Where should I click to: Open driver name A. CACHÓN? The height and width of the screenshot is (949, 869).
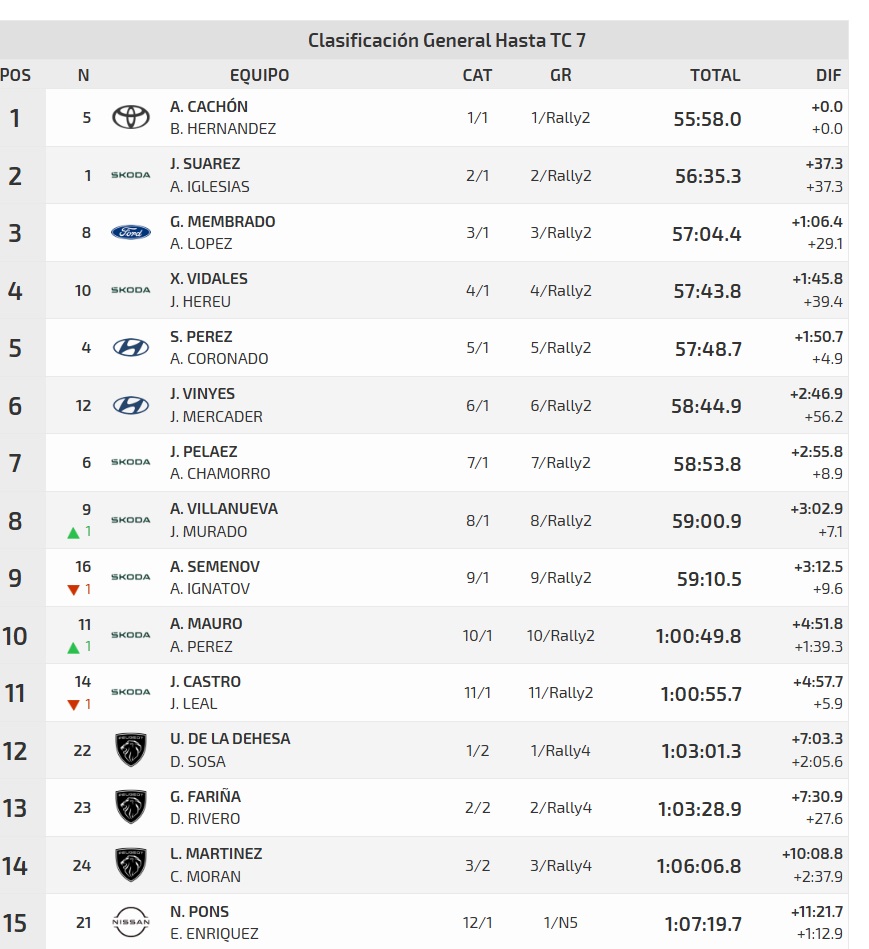(209, 107)
